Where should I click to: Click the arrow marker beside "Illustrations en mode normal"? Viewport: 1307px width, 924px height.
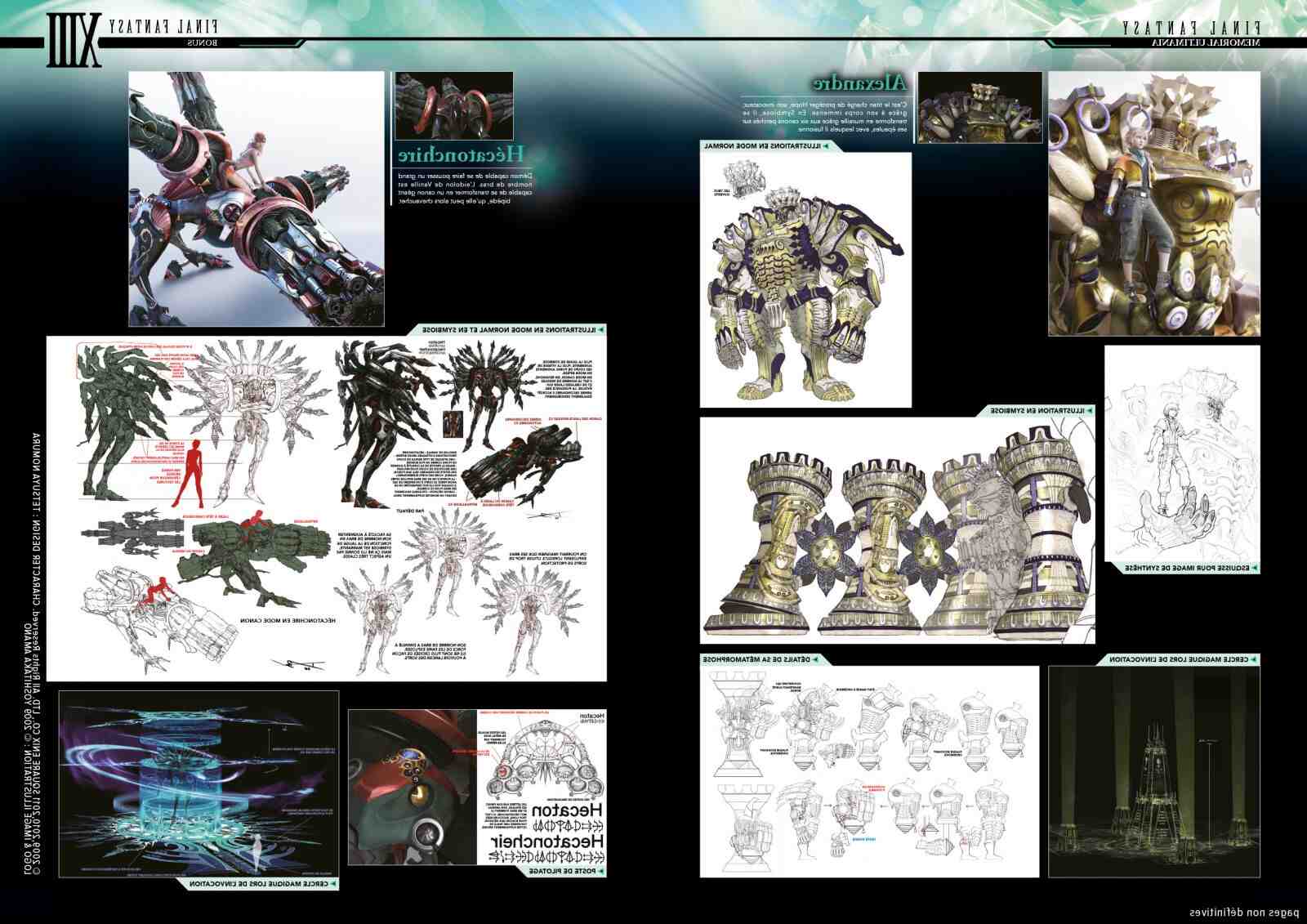pos(827,146)
